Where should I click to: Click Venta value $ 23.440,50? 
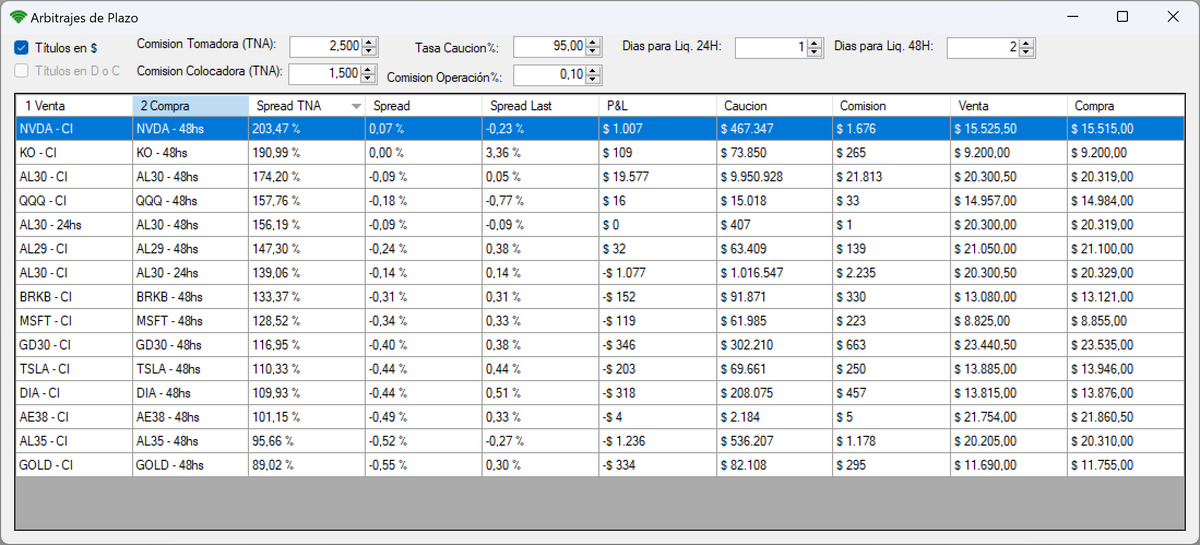click(x=1008, y=345)
